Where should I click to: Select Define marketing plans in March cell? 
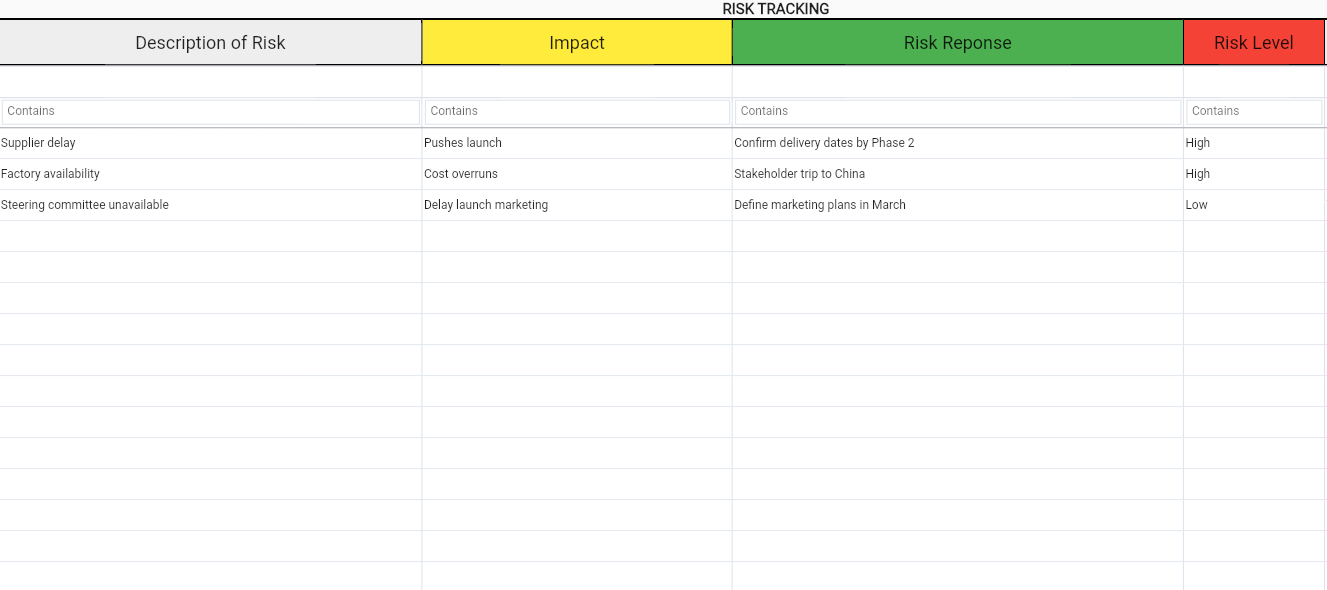(x=820, y=205)
